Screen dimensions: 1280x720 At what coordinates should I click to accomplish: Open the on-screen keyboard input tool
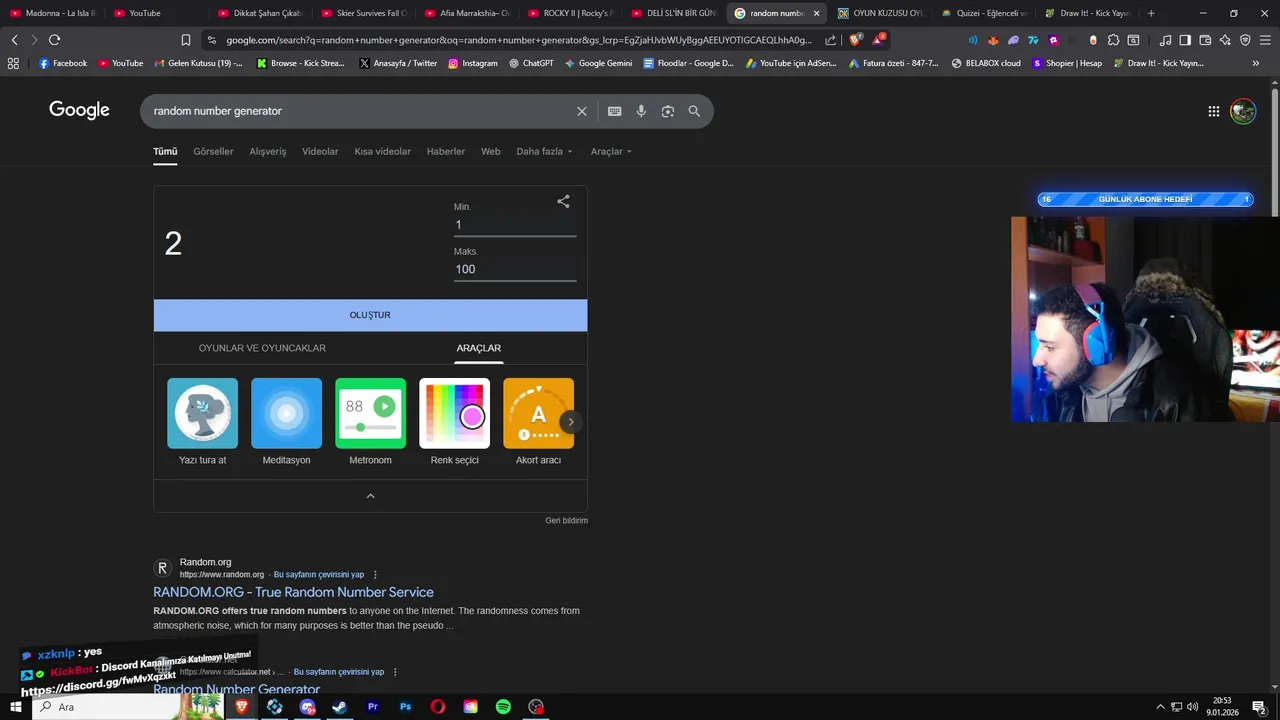coord(614,111)
